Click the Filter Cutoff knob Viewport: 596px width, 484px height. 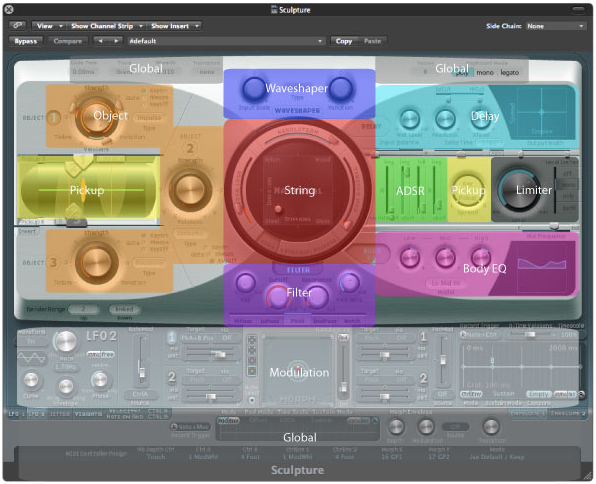[278, 297]
